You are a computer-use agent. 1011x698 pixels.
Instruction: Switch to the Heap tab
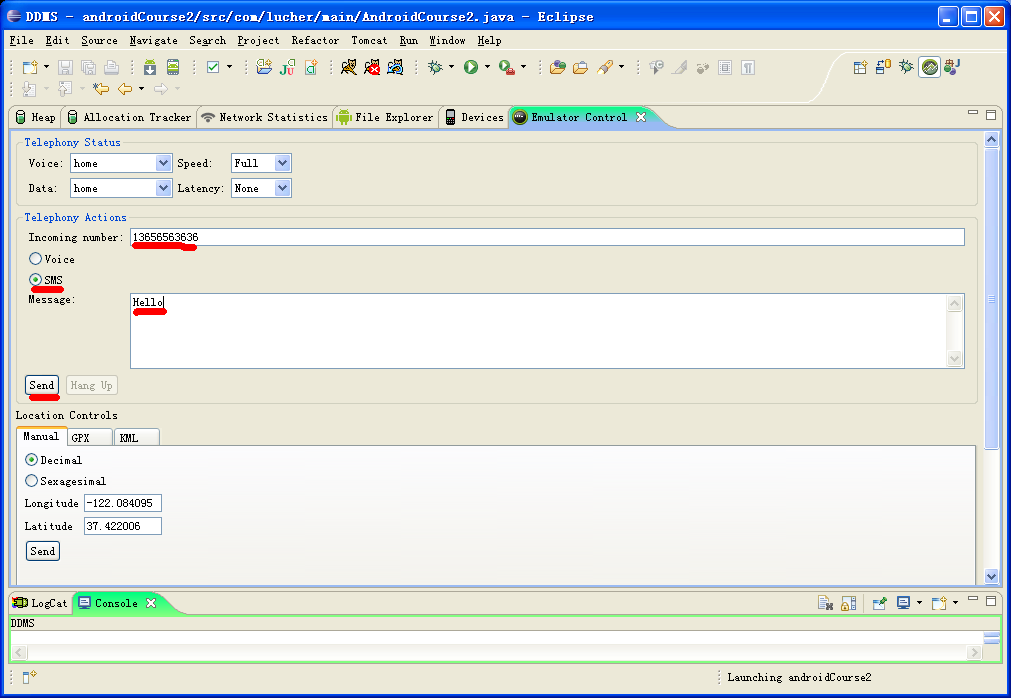click(x=36, y=117)
